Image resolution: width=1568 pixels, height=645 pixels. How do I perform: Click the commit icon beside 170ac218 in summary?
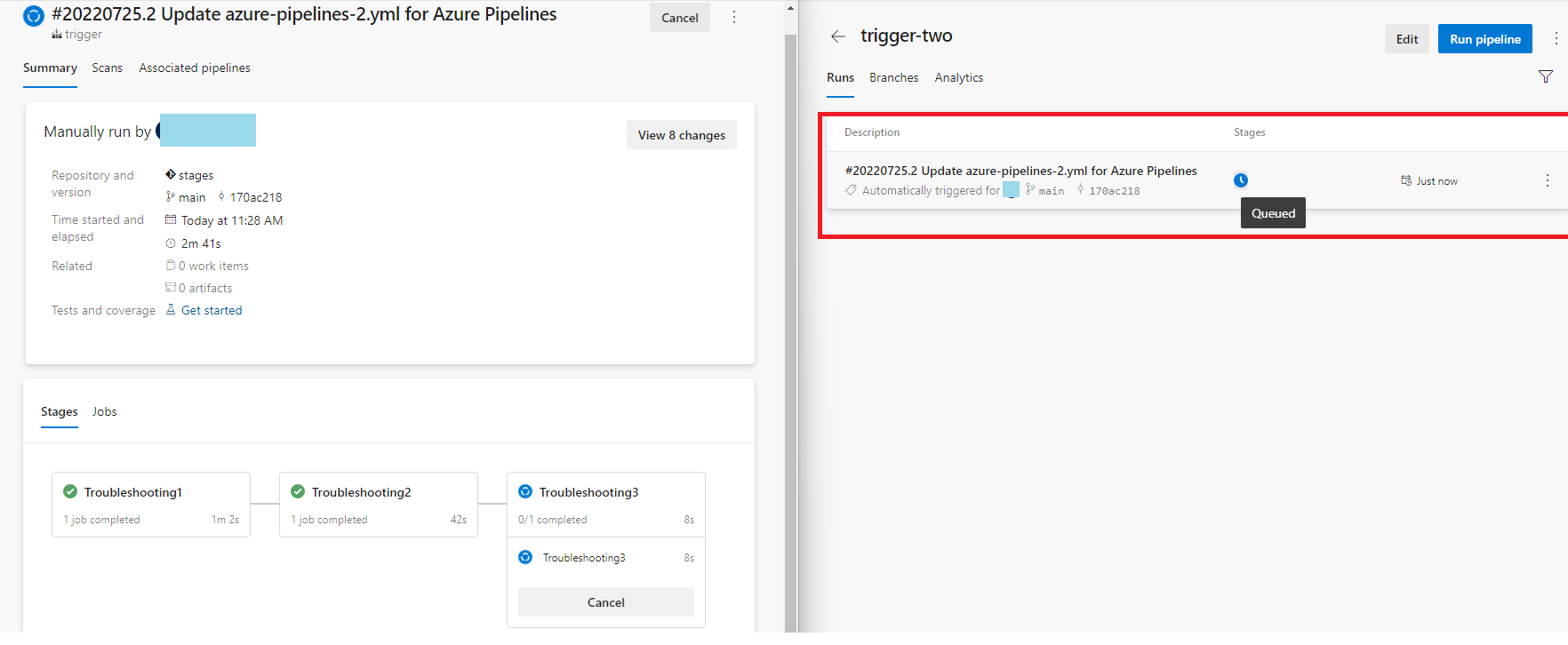click(x=221, y=197)
